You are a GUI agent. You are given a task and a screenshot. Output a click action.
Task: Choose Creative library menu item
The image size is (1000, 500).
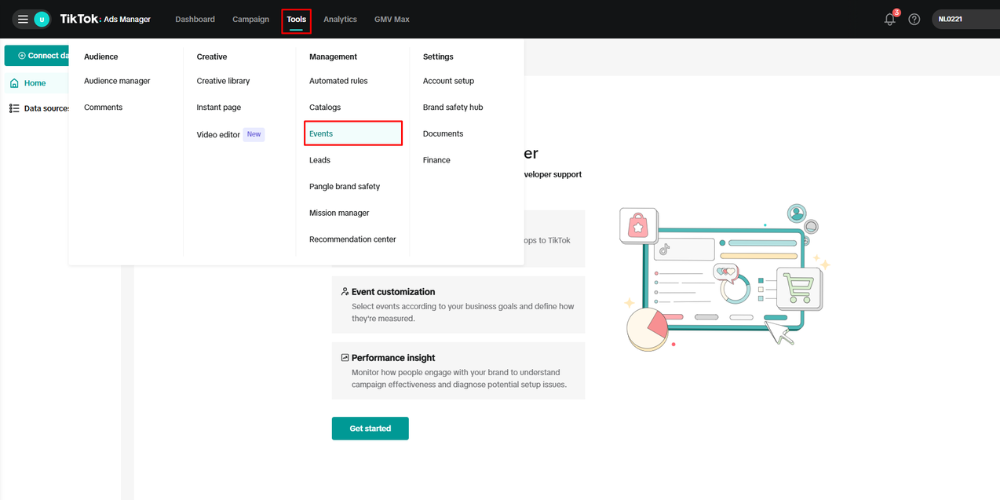click(x=223, y=81)
